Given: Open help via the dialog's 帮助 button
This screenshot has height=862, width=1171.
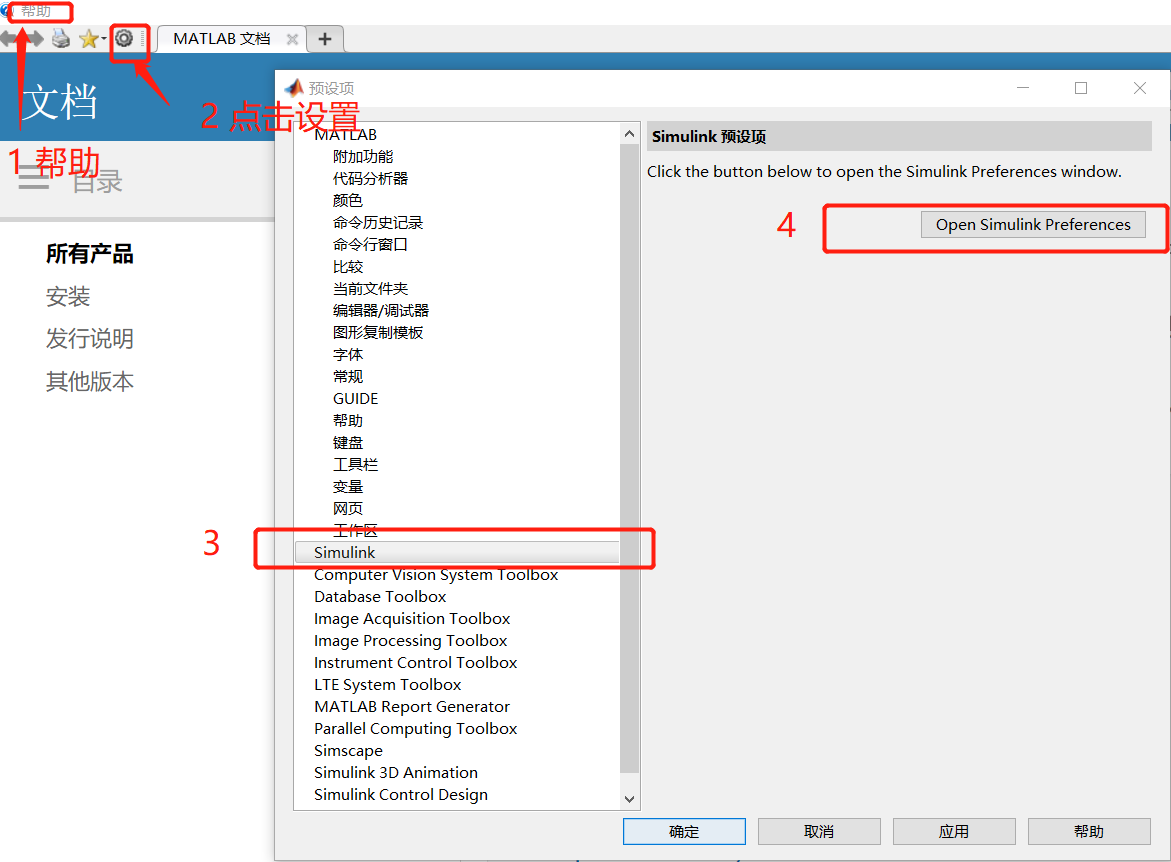Looking at the screenshot, I should click(x=1089, y=831).
